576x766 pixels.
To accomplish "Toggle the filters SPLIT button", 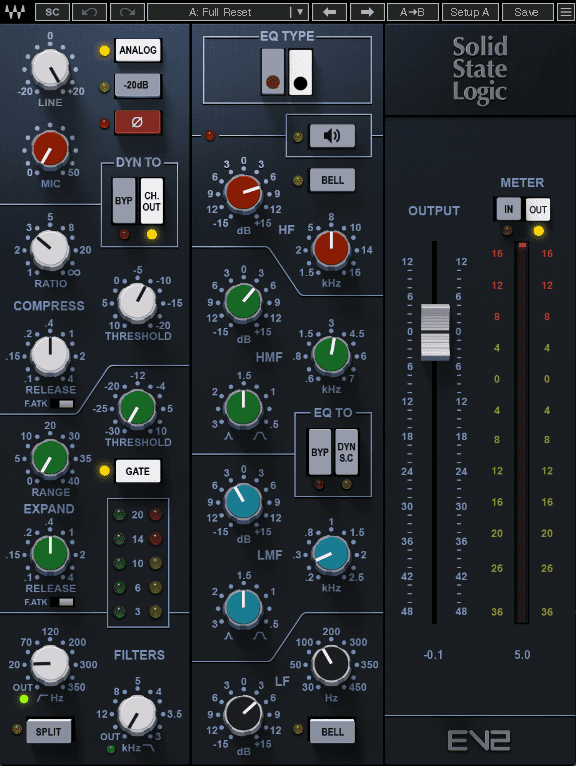I will click(x=48, y=731).
